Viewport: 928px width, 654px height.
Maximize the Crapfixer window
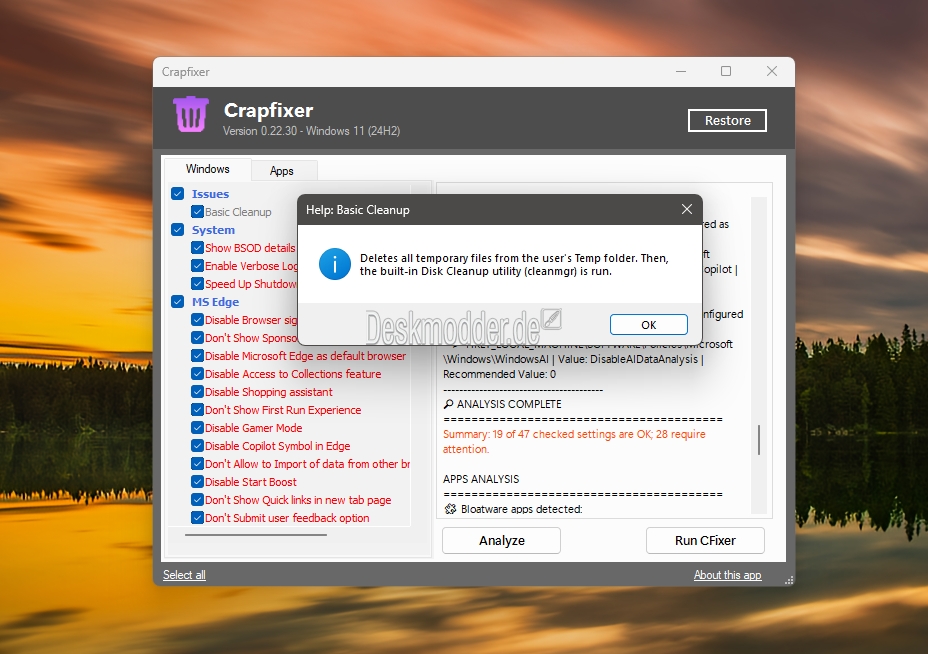726,72
